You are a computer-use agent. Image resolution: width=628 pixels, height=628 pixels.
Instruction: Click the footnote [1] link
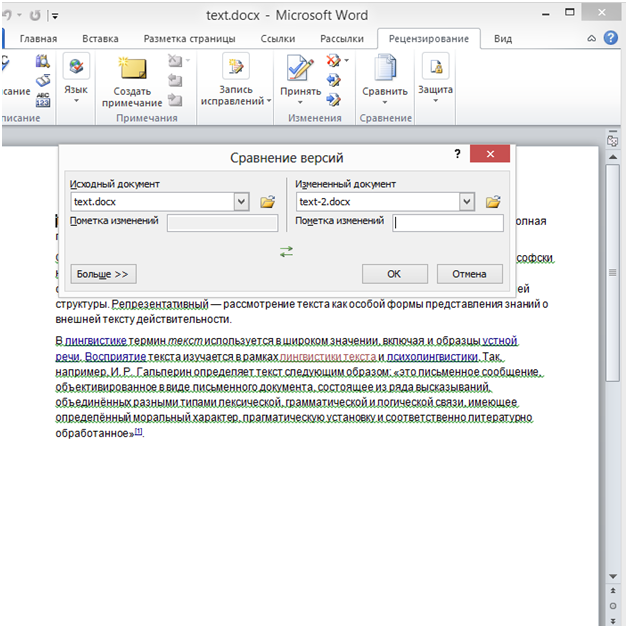(x=138, y=431)
